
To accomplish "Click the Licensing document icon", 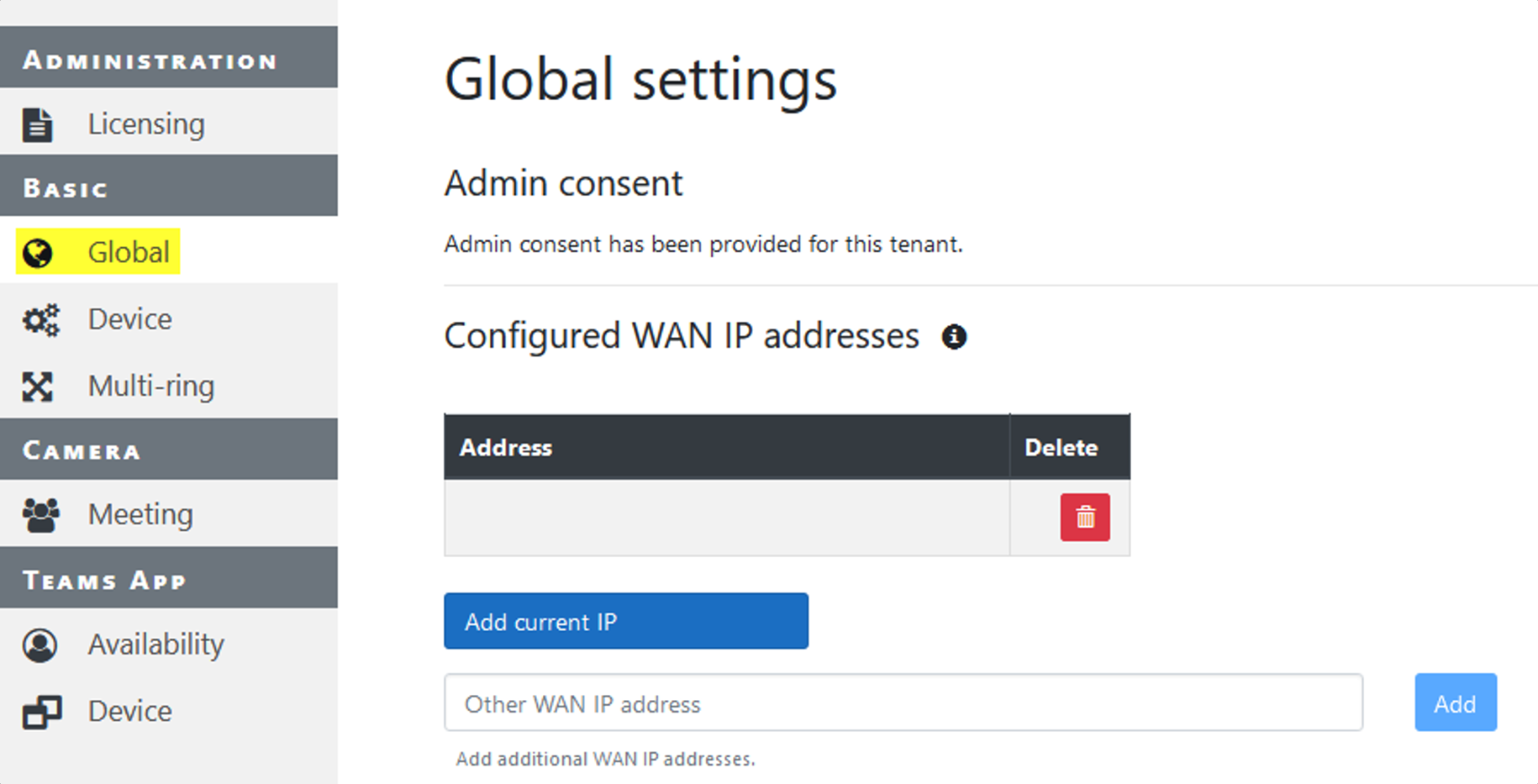I will point(38,124).
